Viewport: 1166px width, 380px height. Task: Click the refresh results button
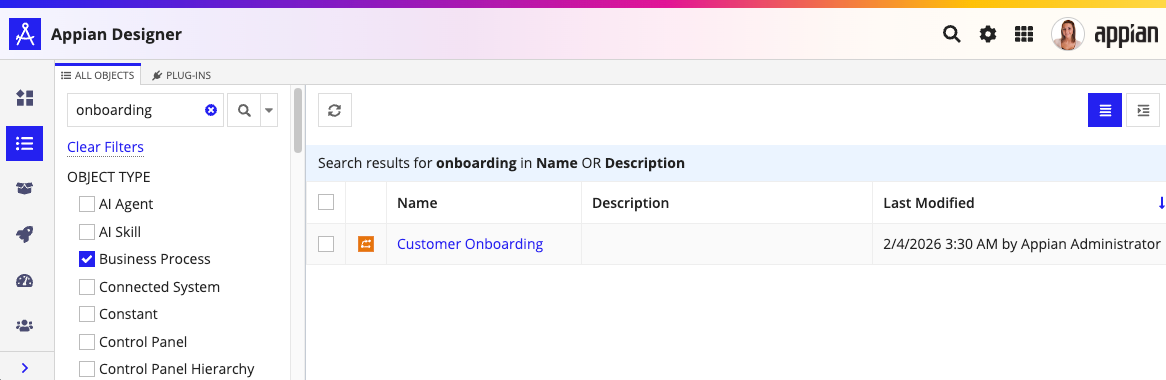click(335, 110)
